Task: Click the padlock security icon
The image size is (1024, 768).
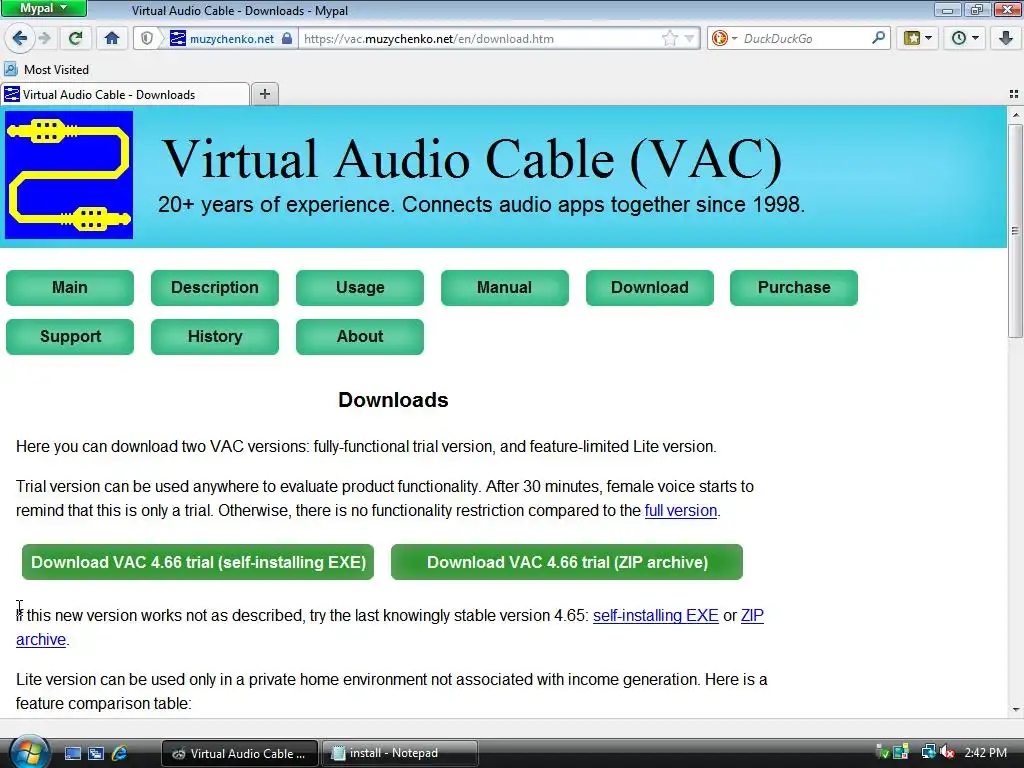Action: 287,39
